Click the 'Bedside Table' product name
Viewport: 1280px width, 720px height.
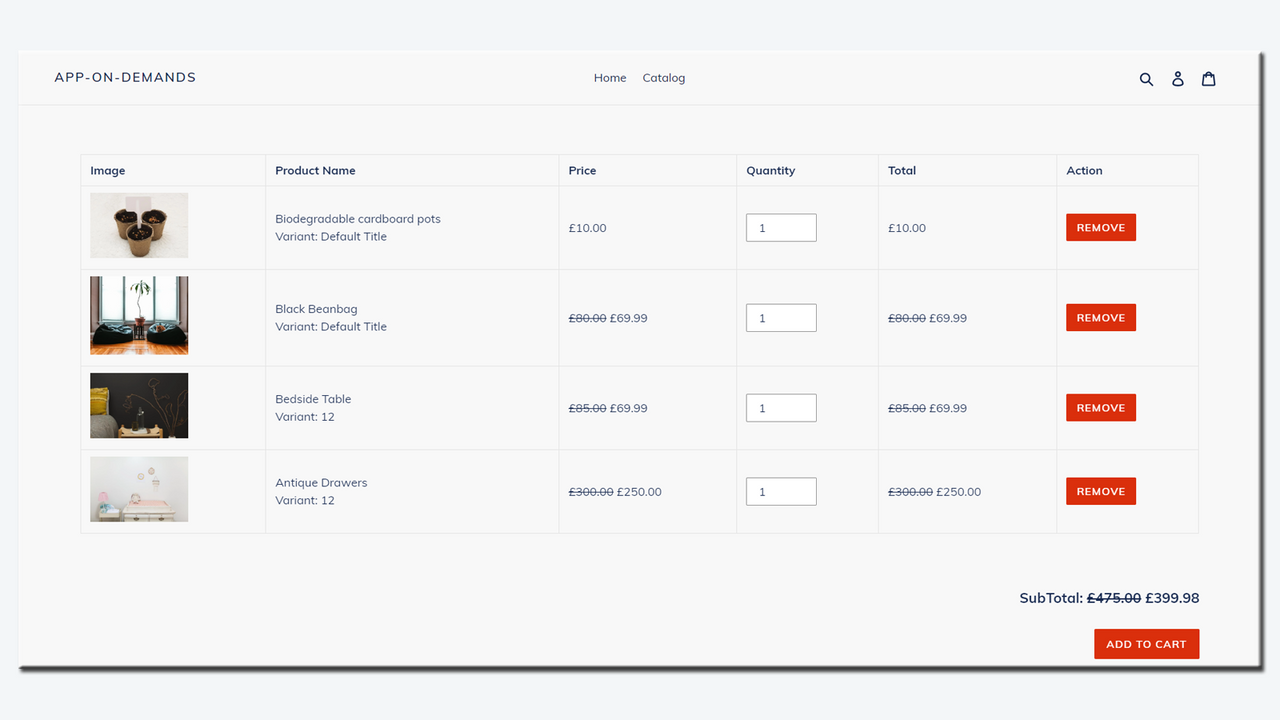click(x=313, y=399)
